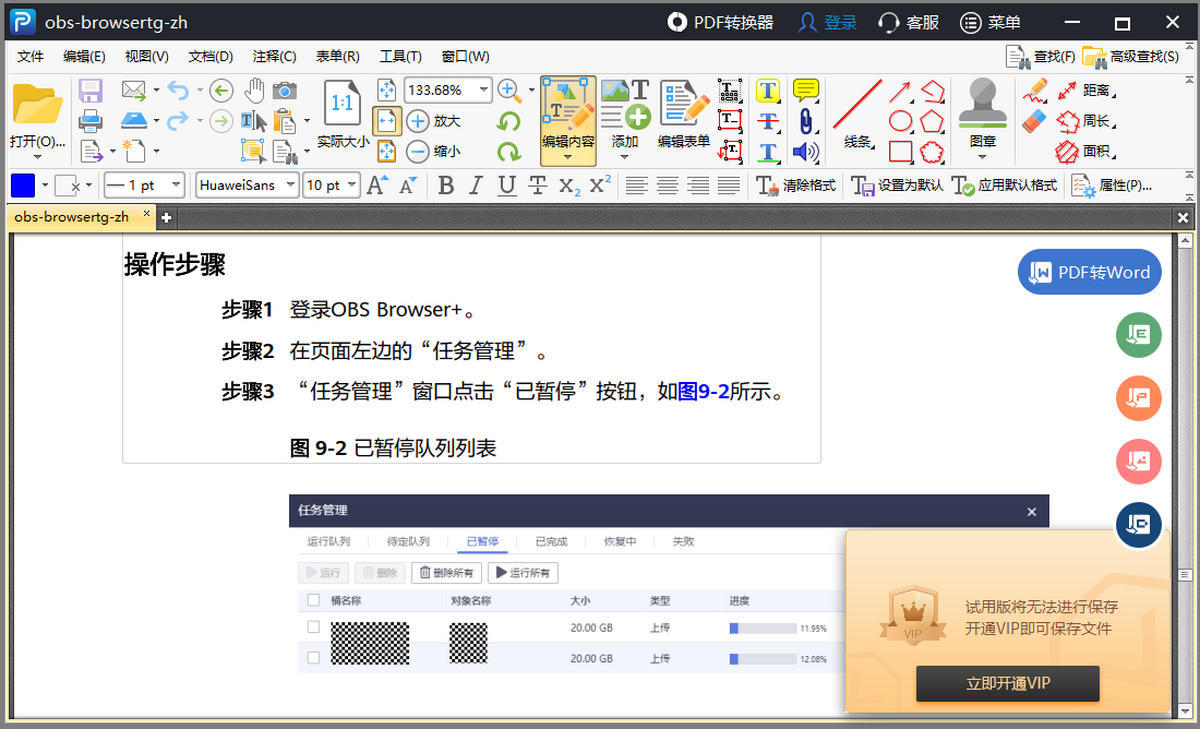Select the red rectangle shape tool

tap(901, 151)
